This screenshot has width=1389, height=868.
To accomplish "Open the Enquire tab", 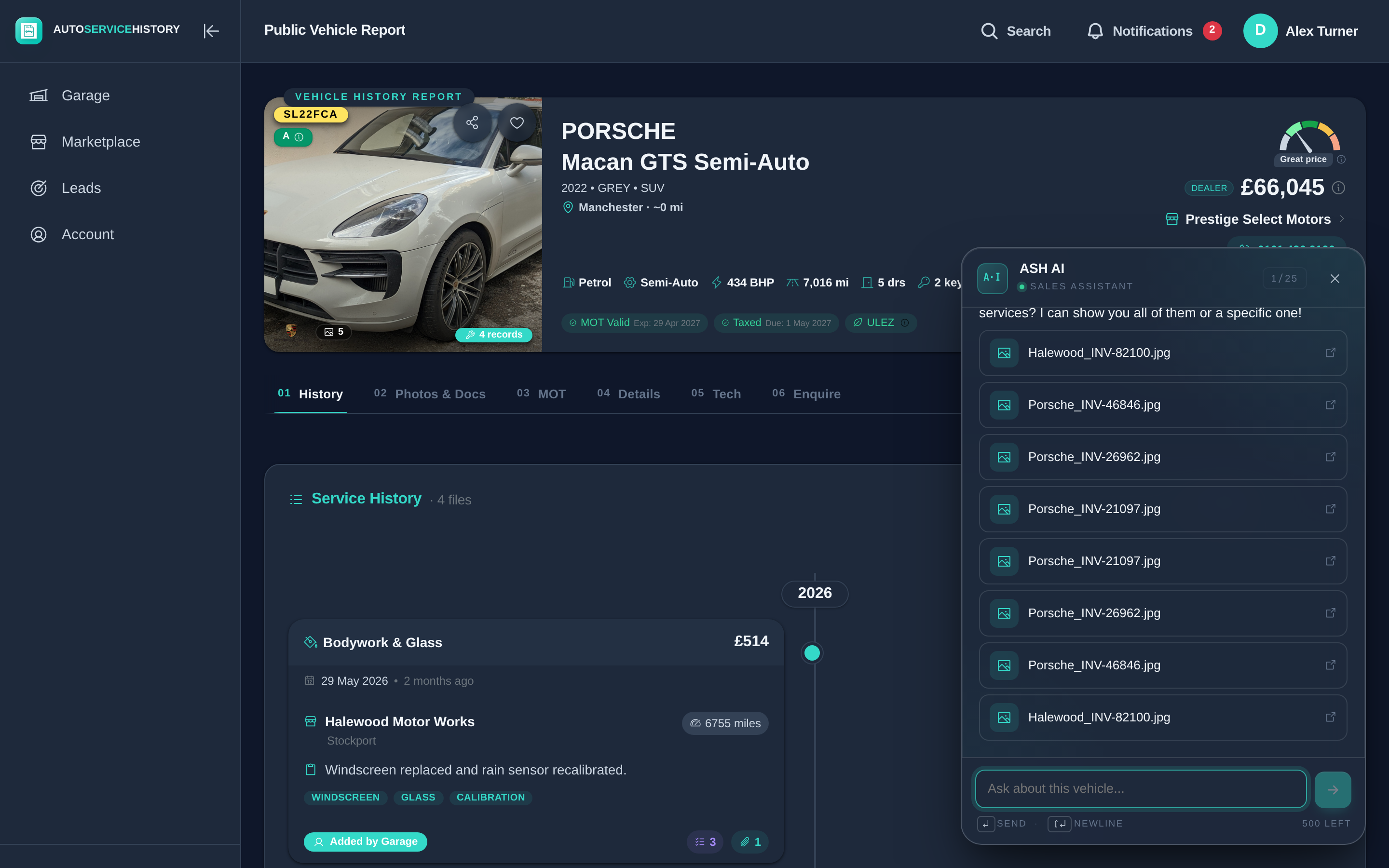I will coord(806,394).
